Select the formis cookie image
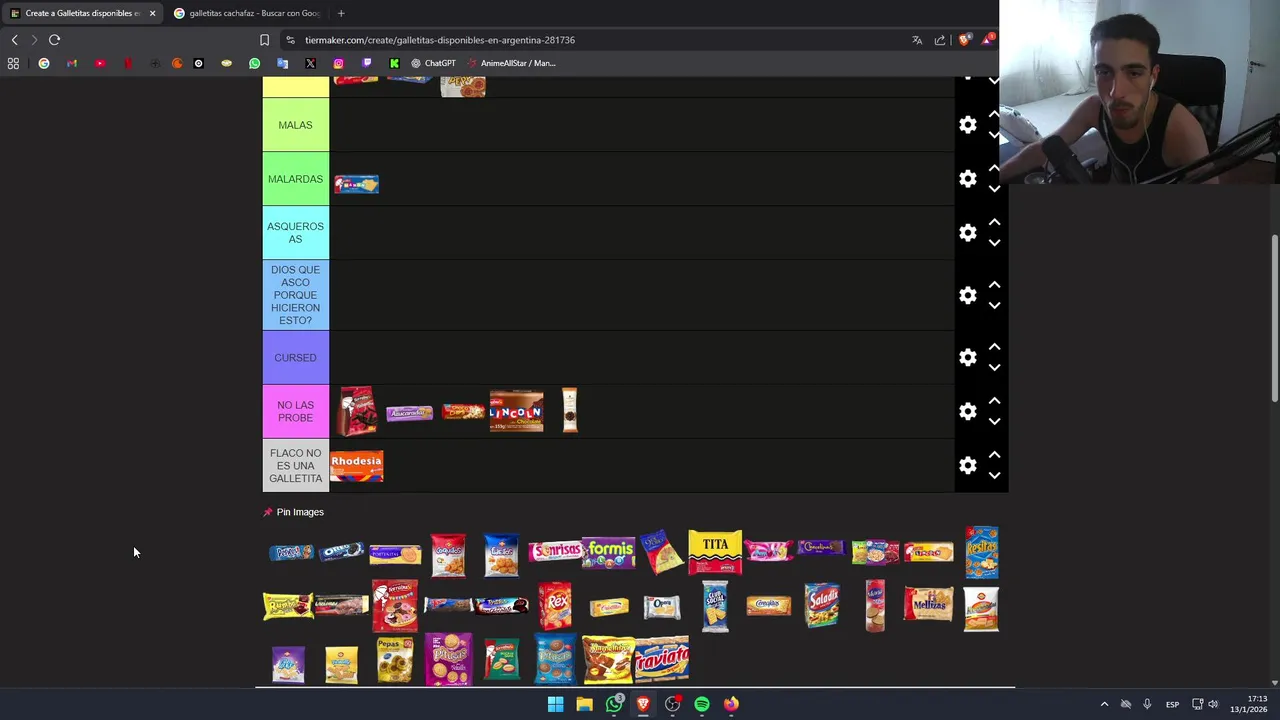 click(x=609, y=552)
